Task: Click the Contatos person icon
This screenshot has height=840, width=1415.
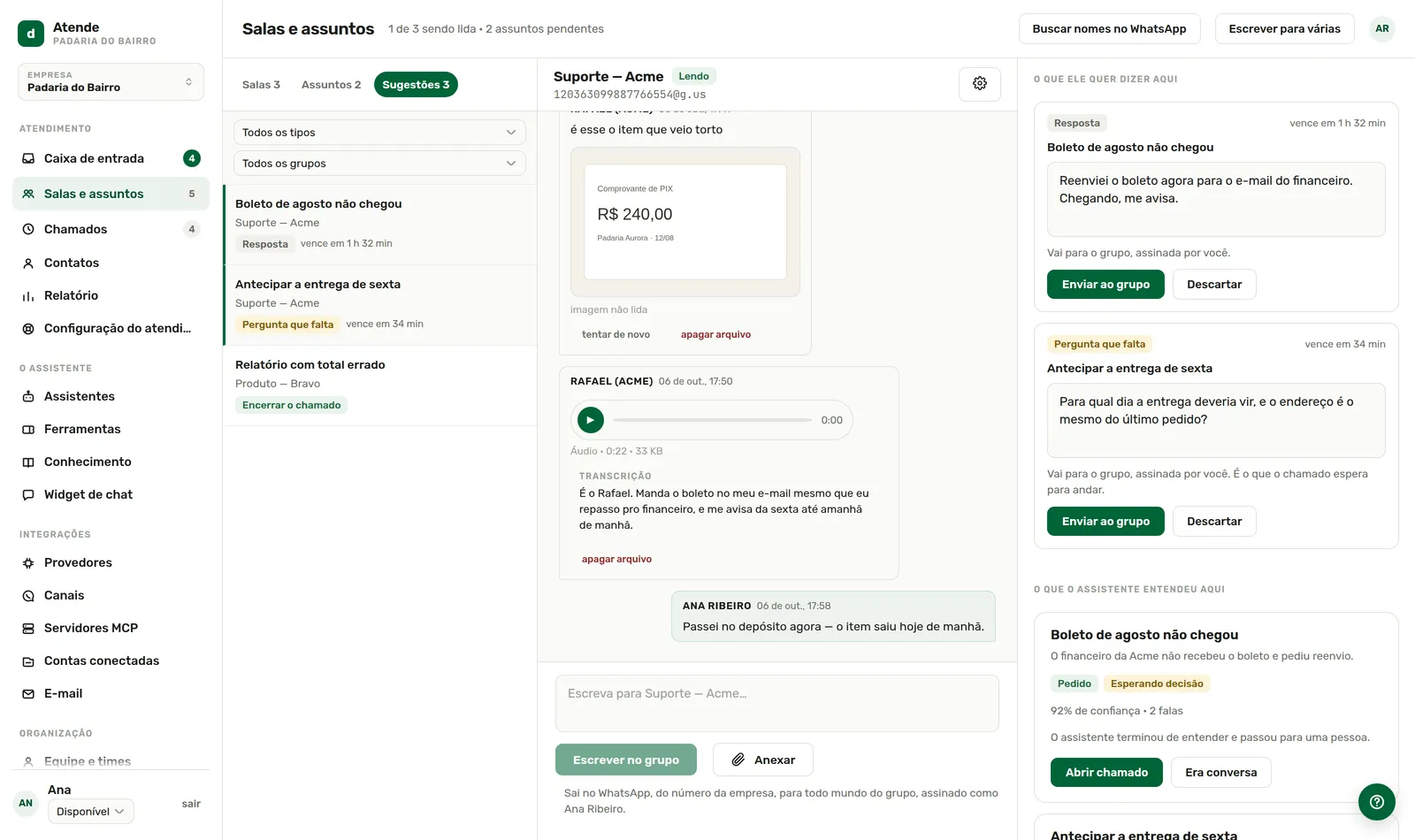Action: click(28, 263)
